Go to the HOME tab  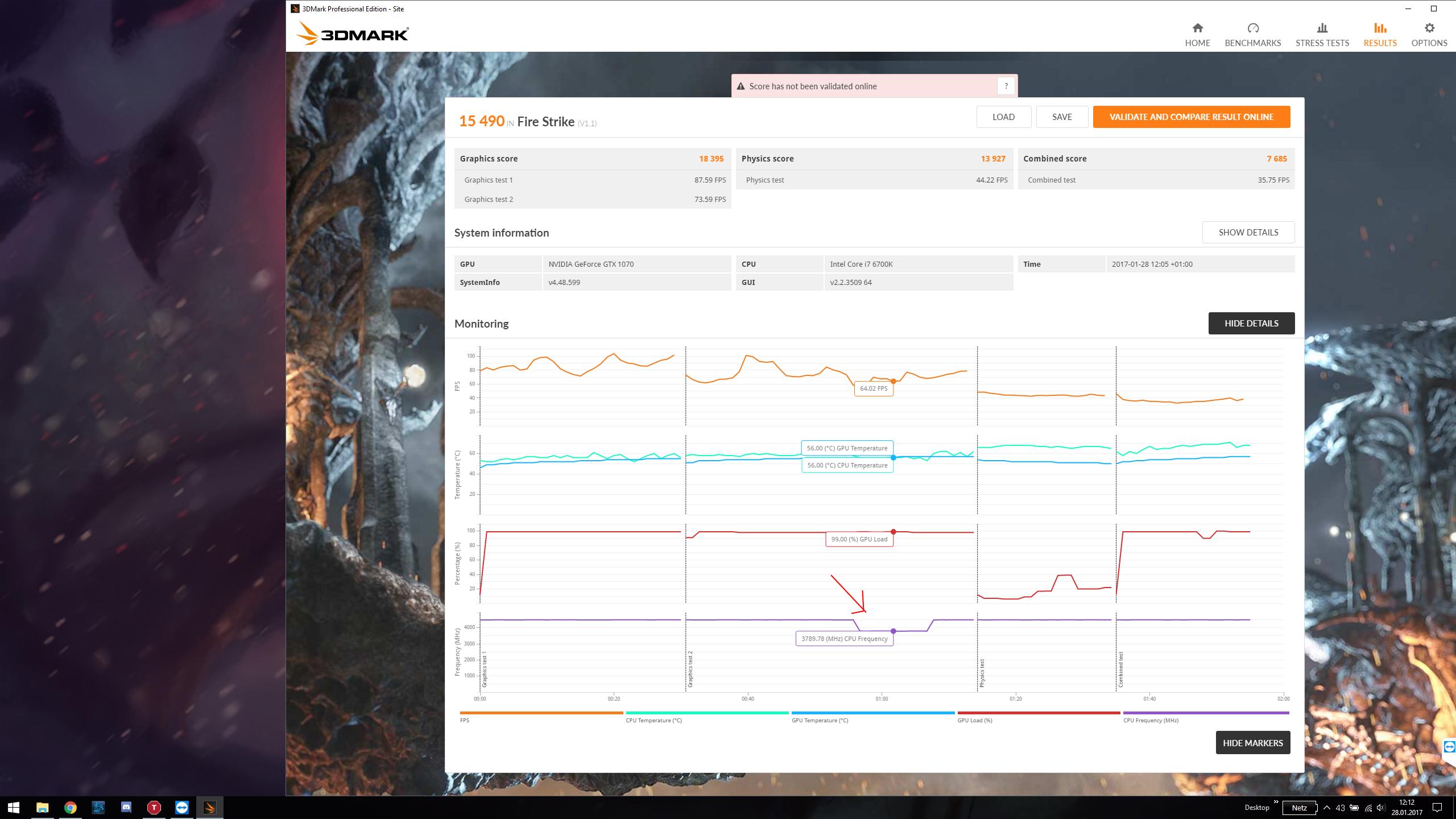pos(1197,35)
